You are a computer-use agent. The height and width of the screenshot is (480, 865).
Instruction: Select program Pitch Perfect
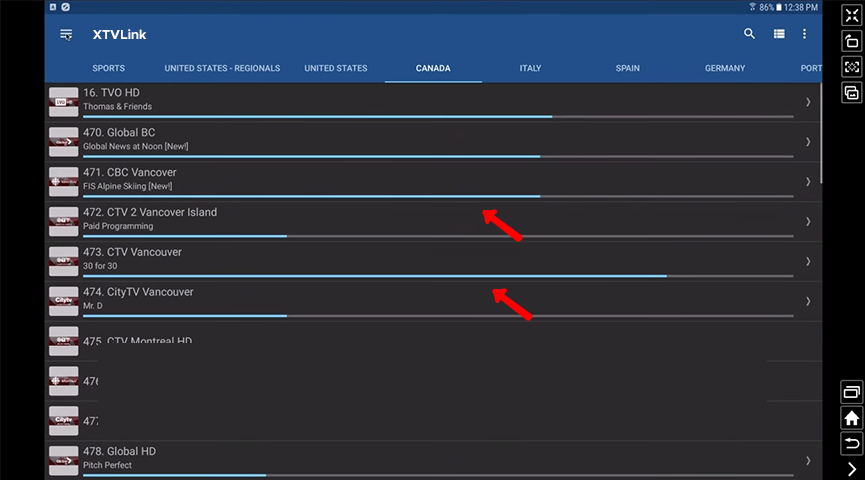click(x=108, y=465)
